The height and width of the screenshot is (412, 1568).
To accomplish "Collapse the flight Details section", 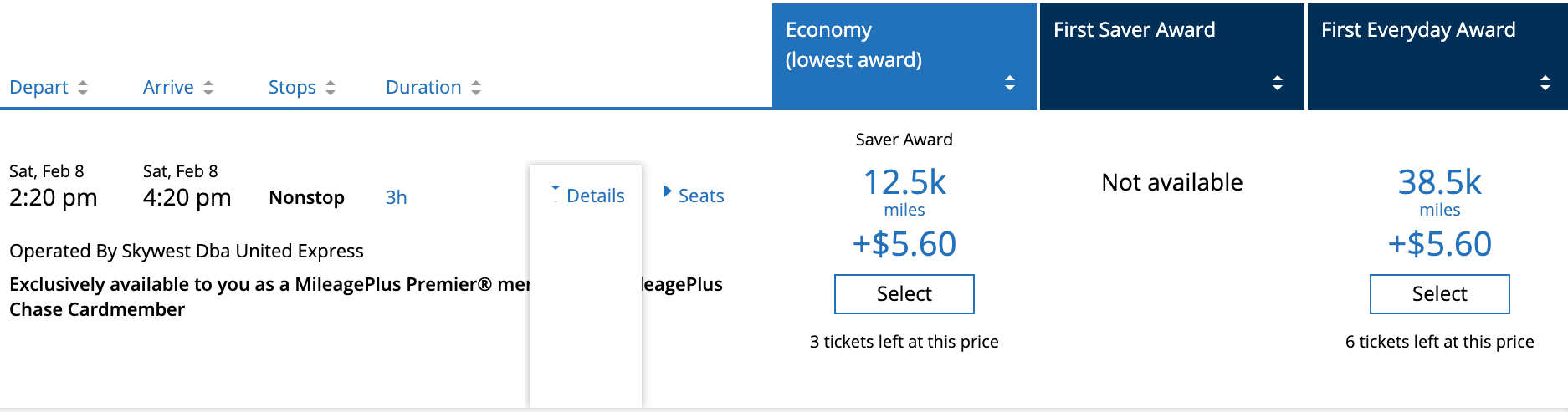I will (x=587, y=196).
